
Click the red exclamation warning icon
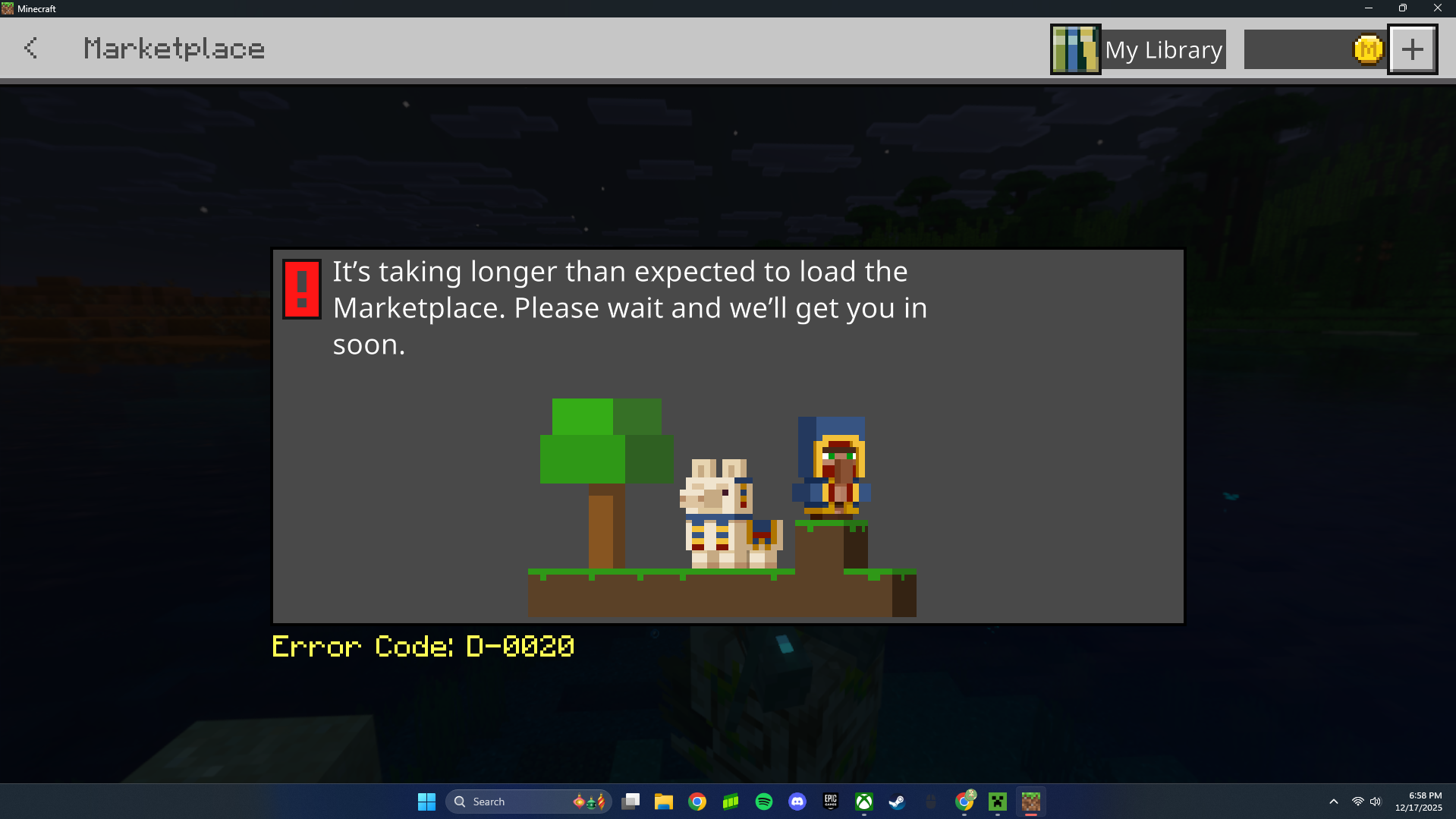point(302,289)
